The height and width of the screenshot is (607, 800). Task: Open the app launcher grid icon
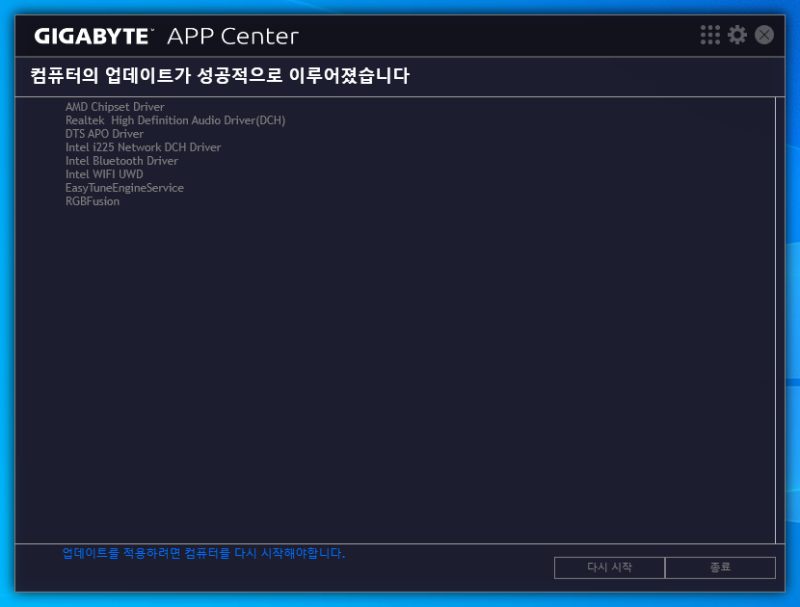coord(710,34)
